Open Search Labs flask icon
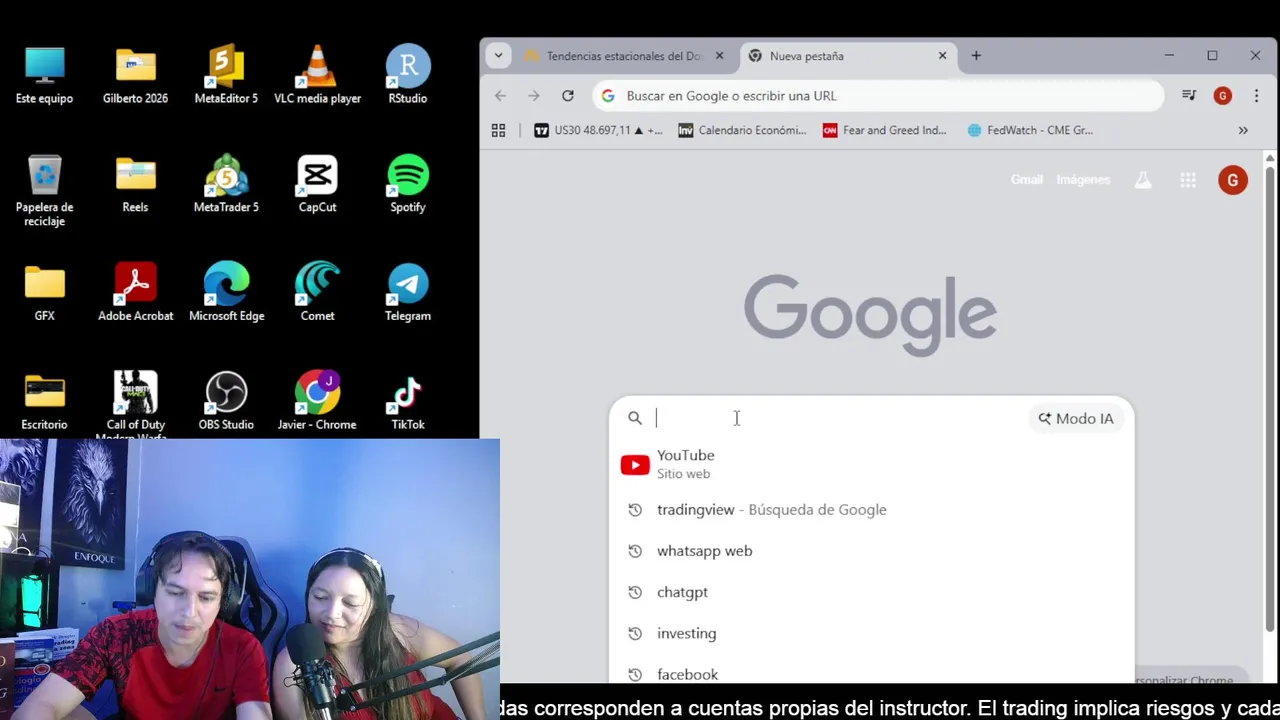1280x720 pixels. [x=1143, y=180]
